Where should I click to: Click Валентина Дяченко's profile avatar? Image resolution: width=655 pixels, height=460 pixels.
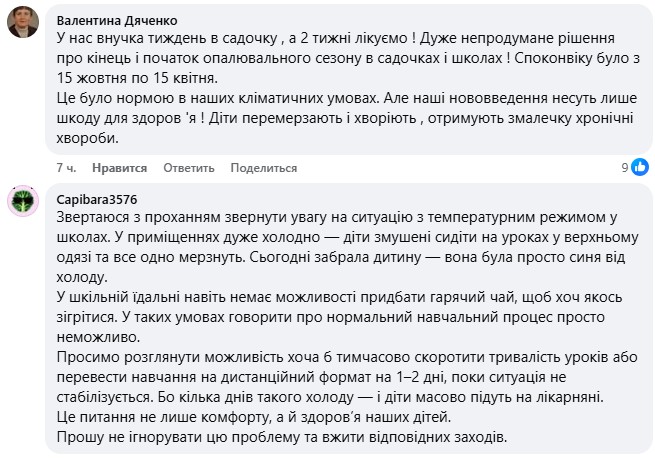(23, 22)
